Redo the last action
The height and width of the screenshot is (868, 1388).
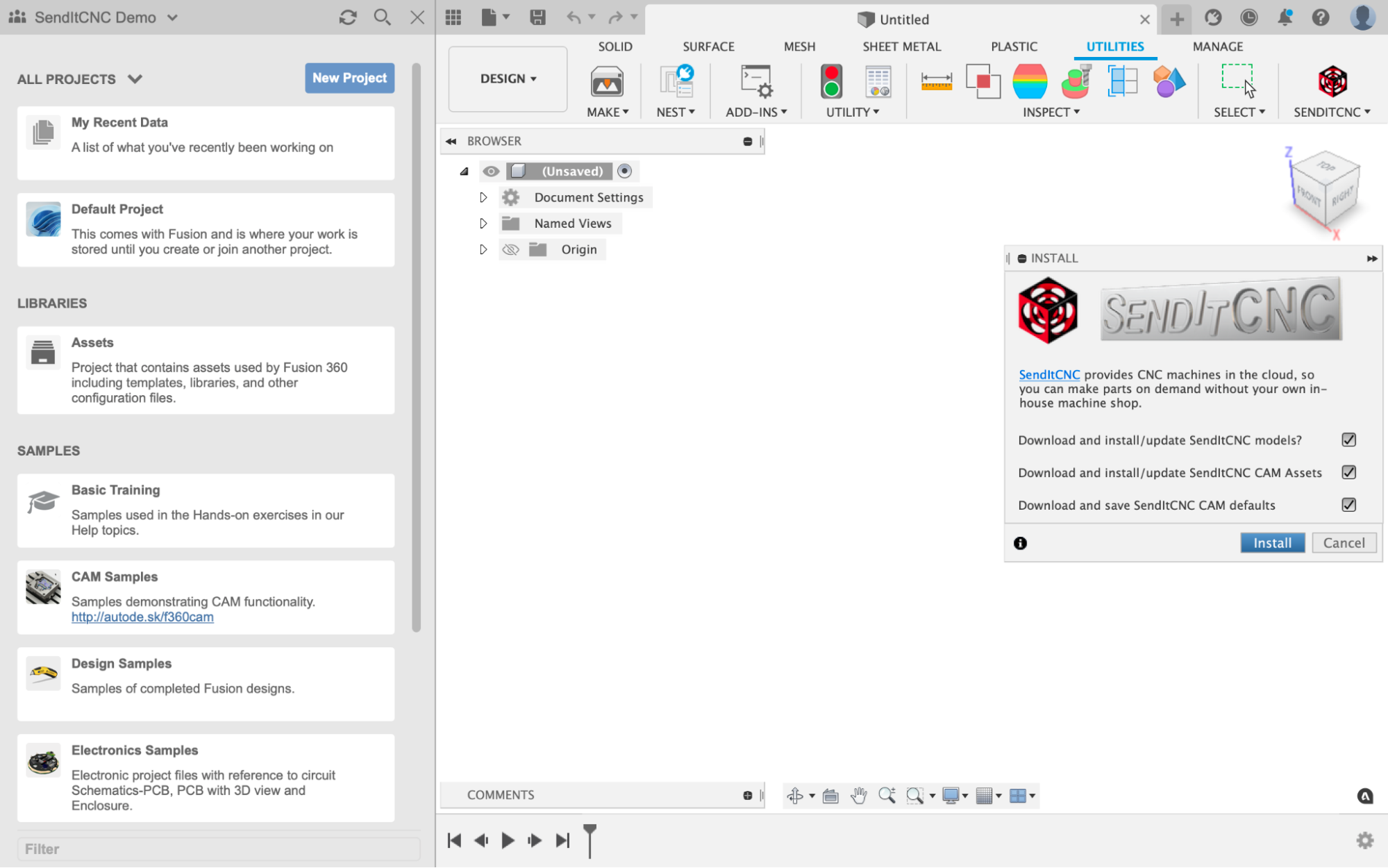[x=615, y=17]
